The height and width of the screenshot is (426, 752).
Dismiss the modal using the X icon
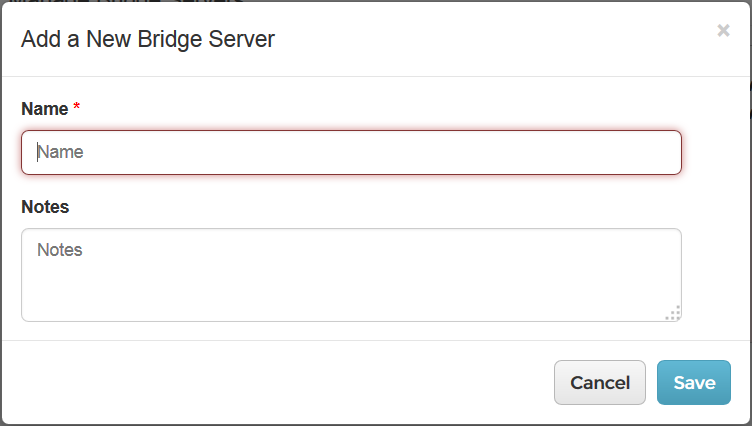[723, 31]
